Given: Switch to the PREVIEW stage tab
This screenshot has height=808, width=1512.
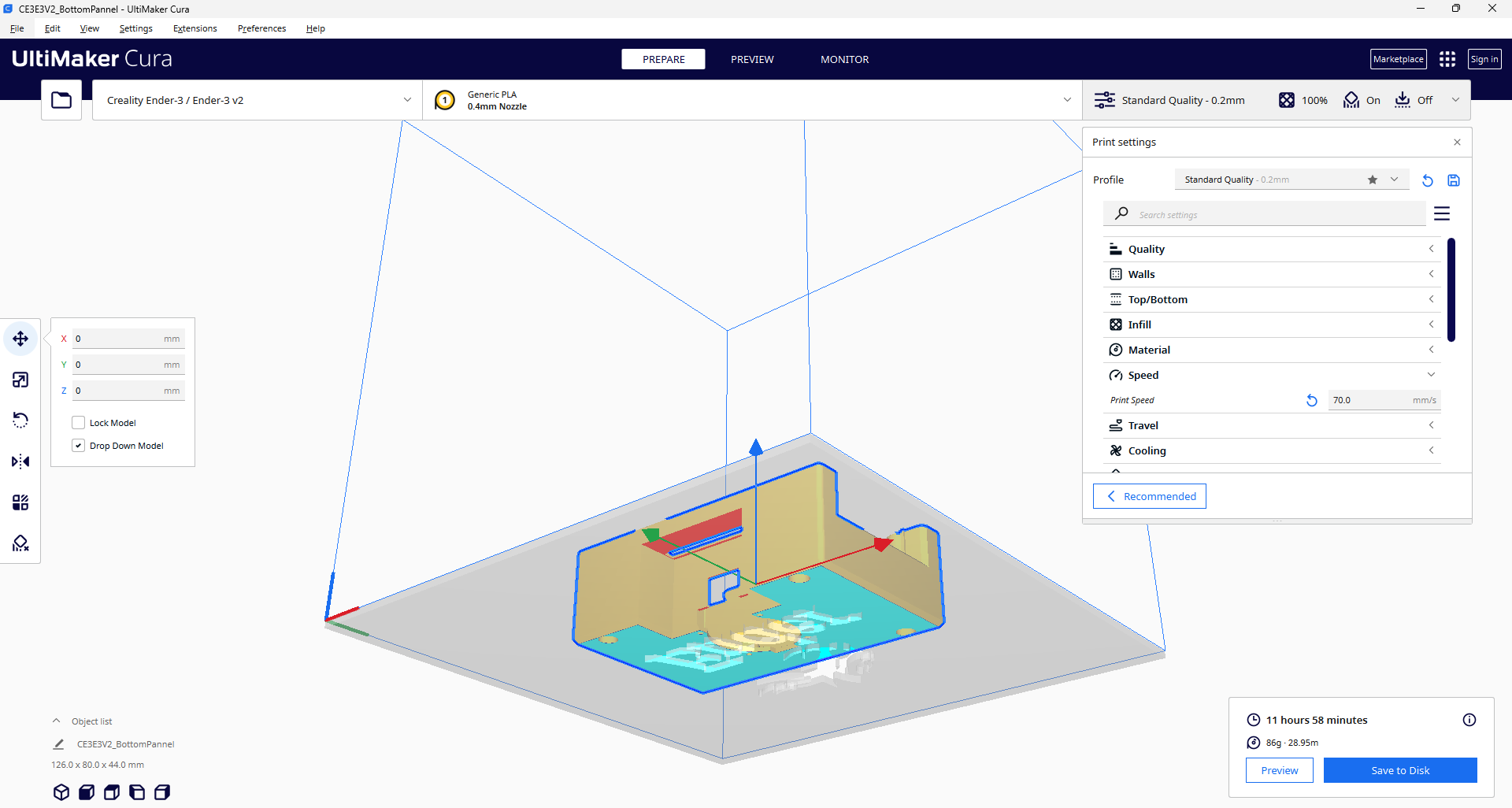Looking at the screenshot, I should (752, 59).
